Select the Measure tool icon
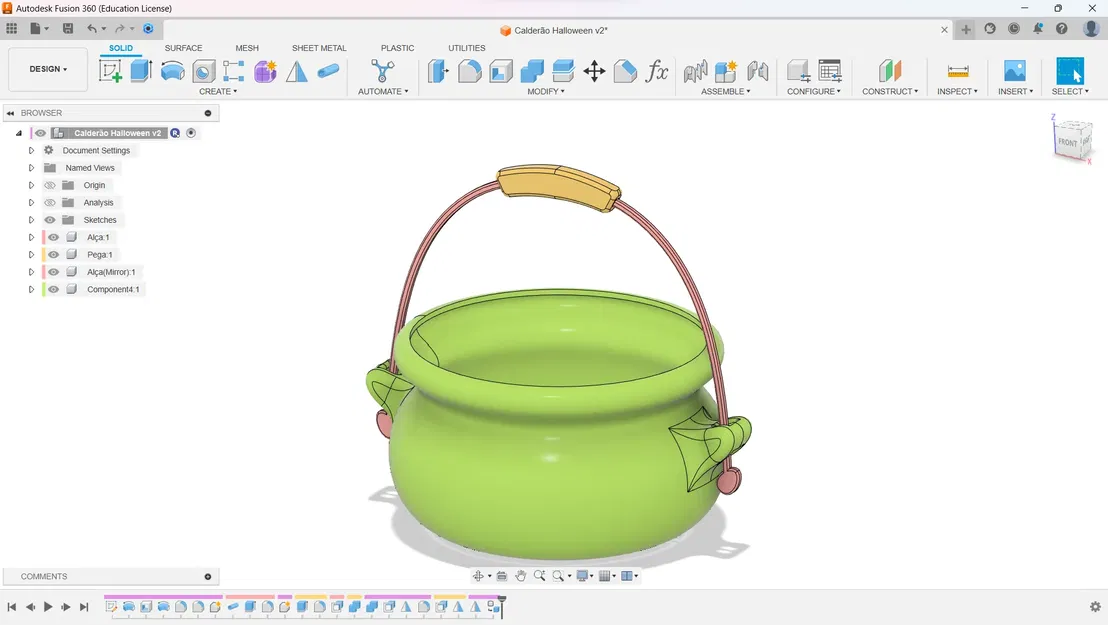 pos(958,71)
